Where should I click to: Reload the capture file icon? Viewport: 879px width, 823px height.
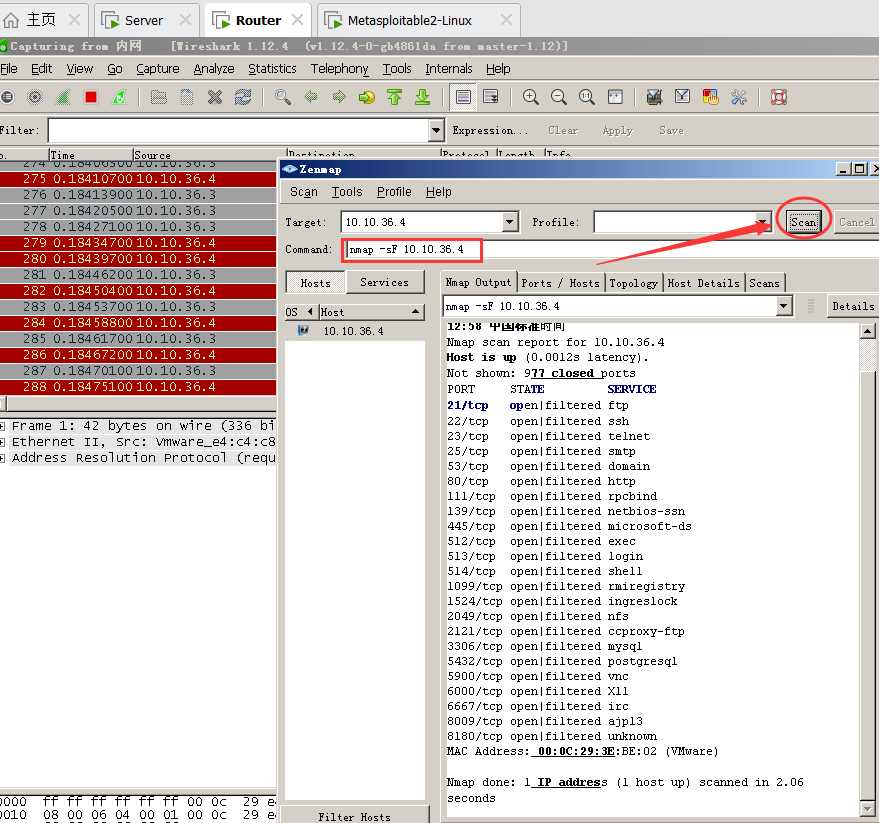point(243,97)
